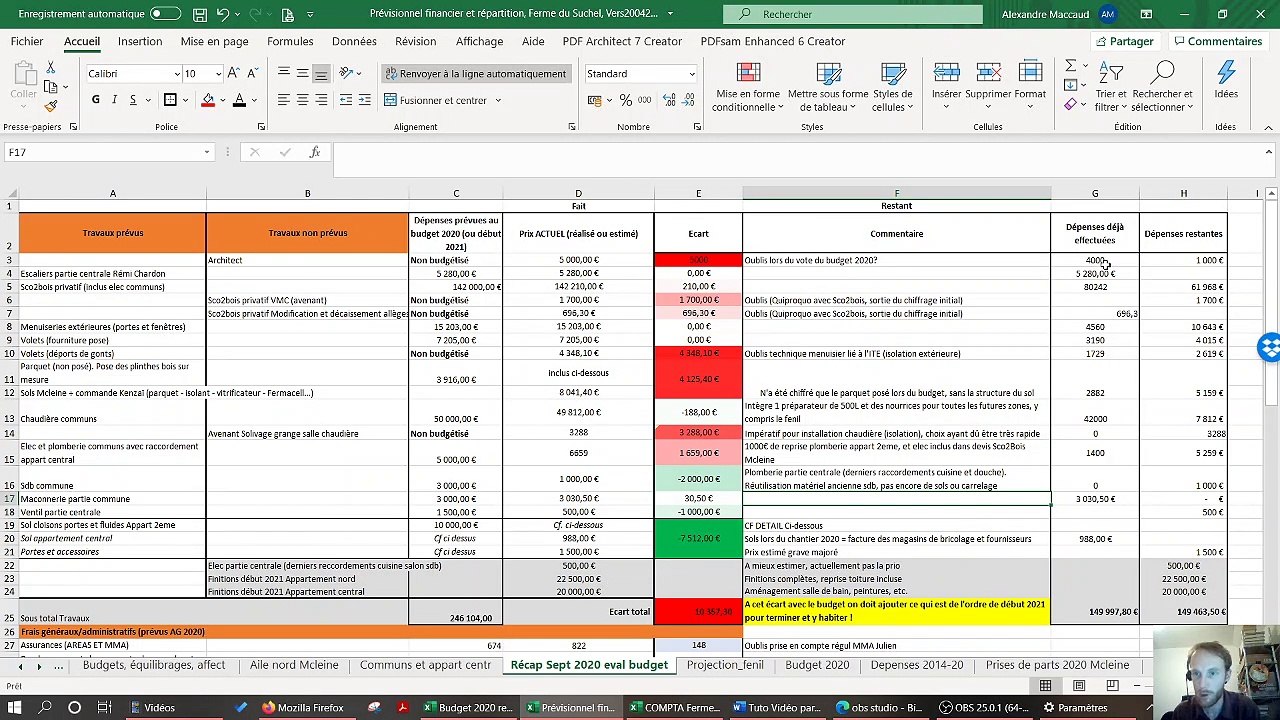The height and width of the screenshot is (720, 1280).
Task: Open the fill color dropdown arrow
Action: [x=223, y=100]
